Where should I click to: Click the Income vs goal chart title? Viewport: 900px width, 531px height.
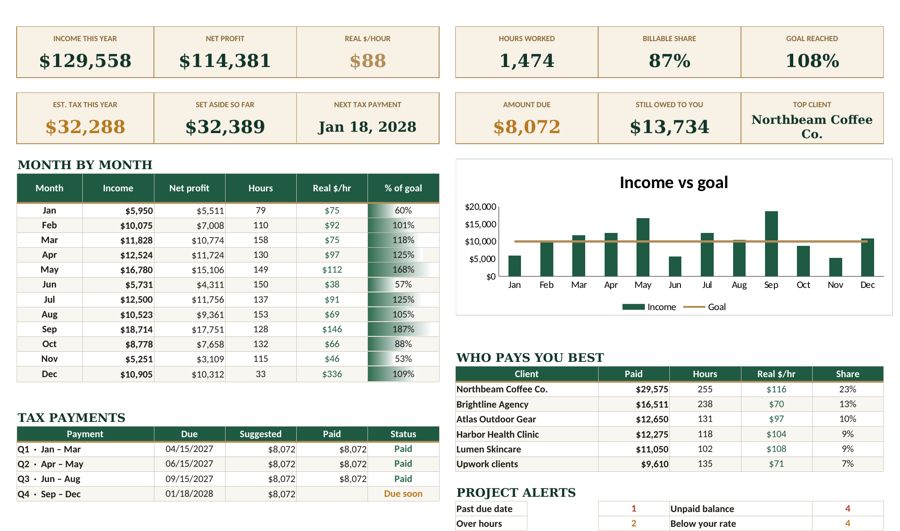673,183
